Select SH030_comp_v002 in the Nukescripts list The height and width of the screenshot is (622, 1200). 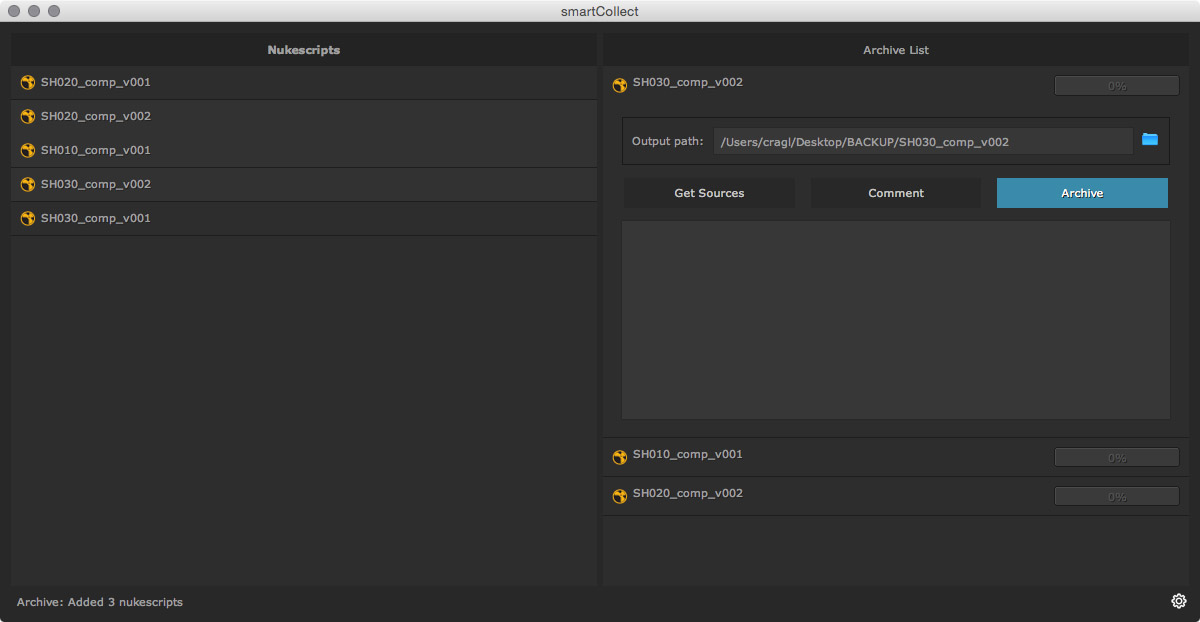[96, 185]
